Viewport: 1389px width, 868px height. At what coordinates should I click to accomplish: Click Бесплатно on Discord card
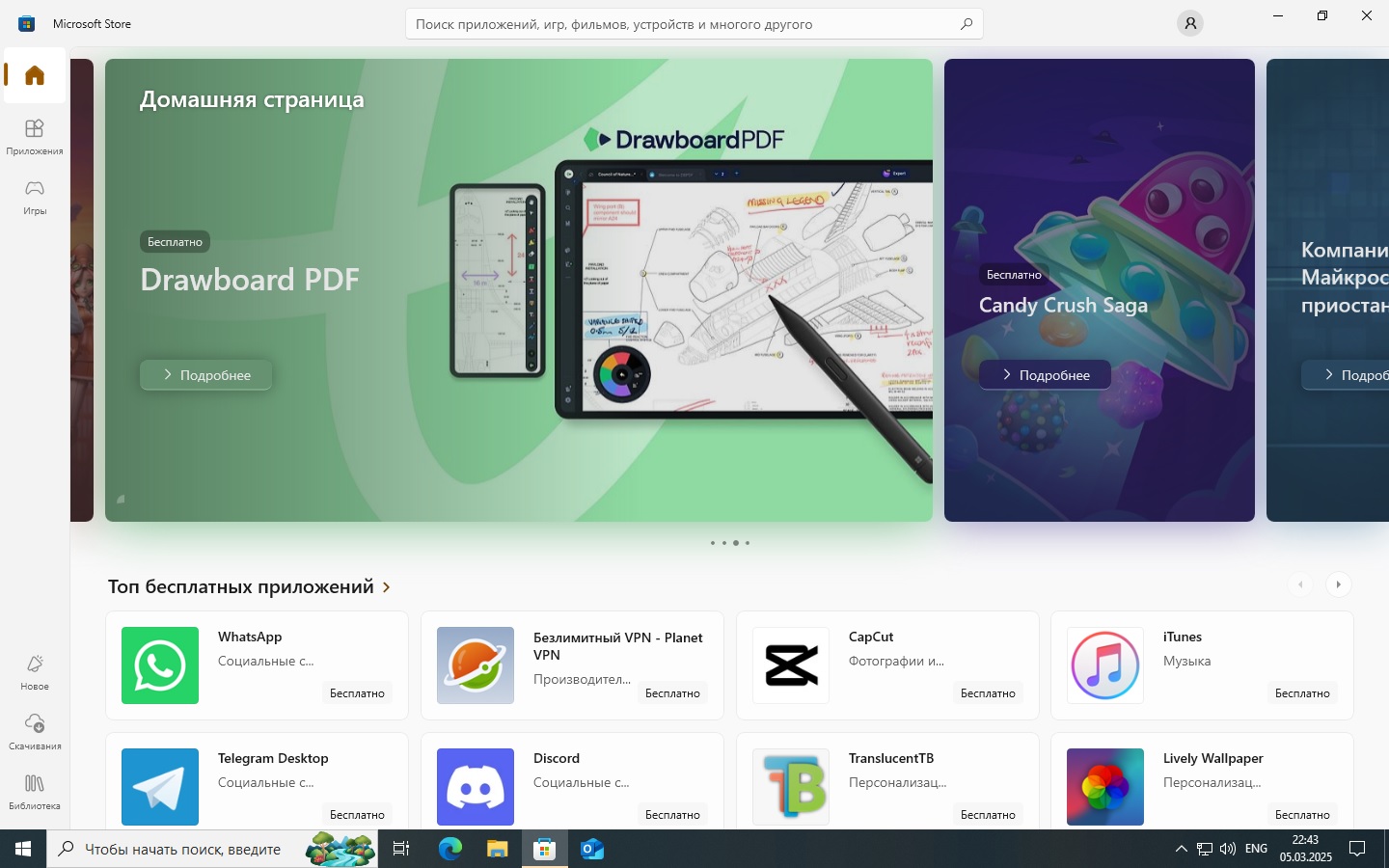tap(672, 815)
